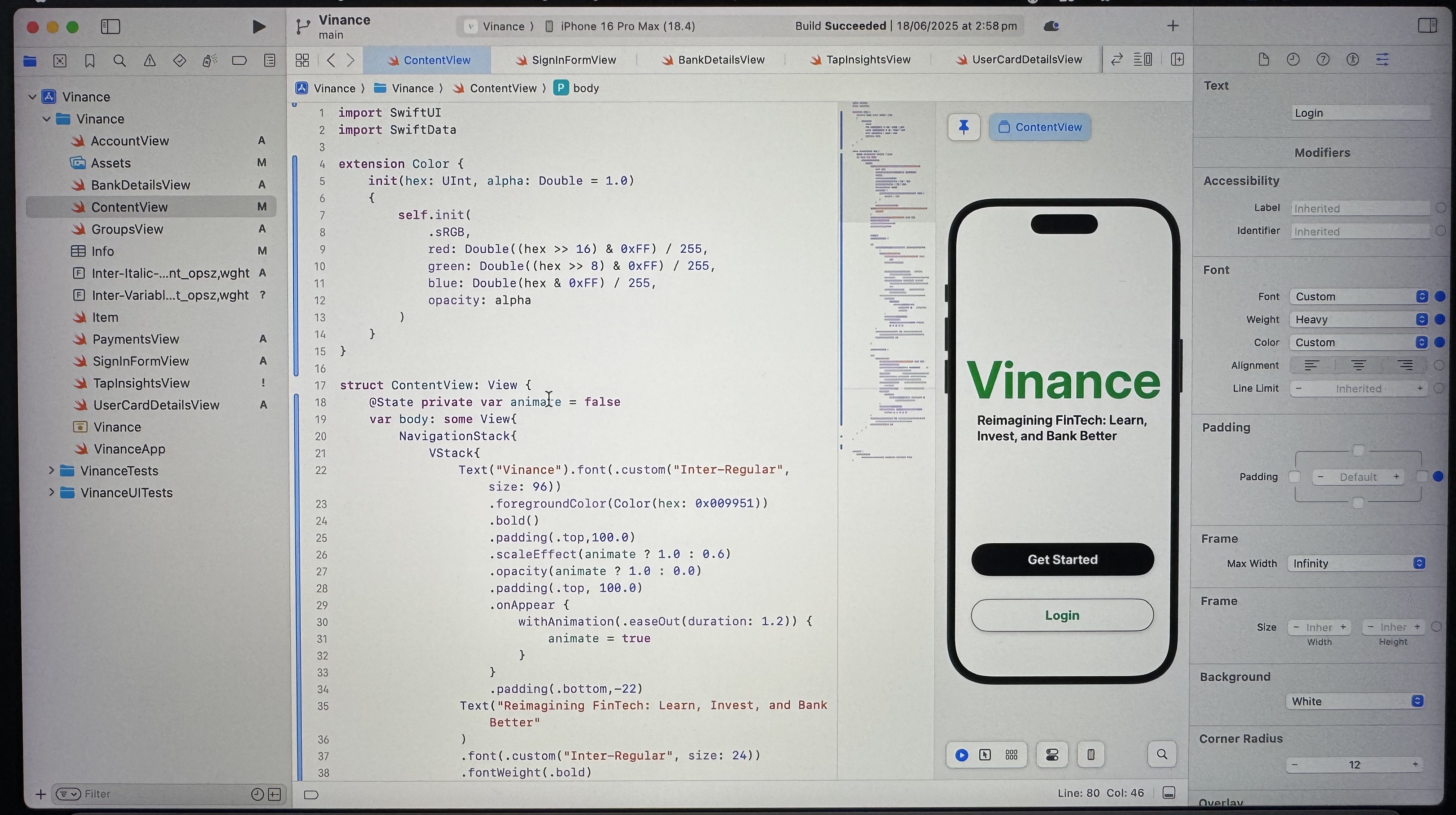Switch to the SignInFormView tab
Image resolution: width=1456 pixels, height=815 pixels.
(x=565, y=60)
